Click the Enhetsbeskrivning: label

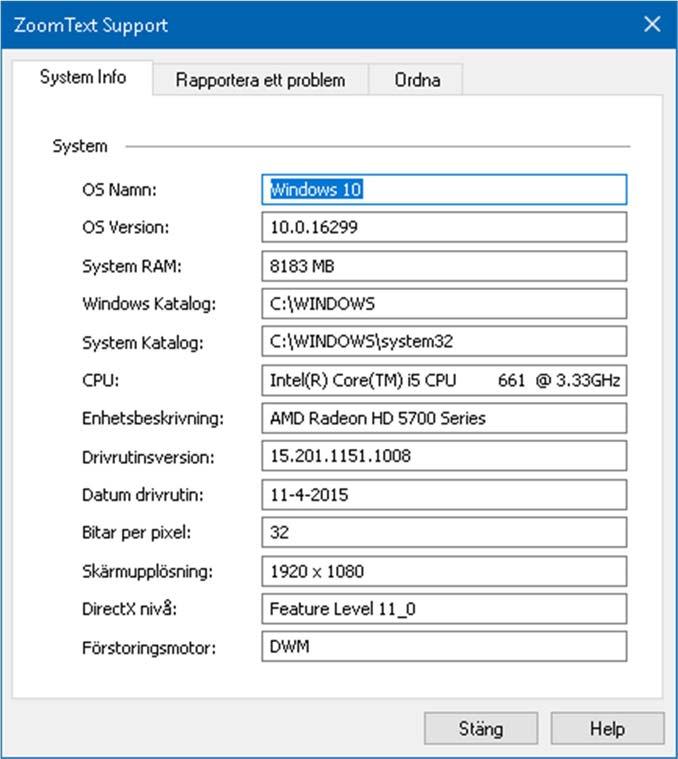(153, 418)
